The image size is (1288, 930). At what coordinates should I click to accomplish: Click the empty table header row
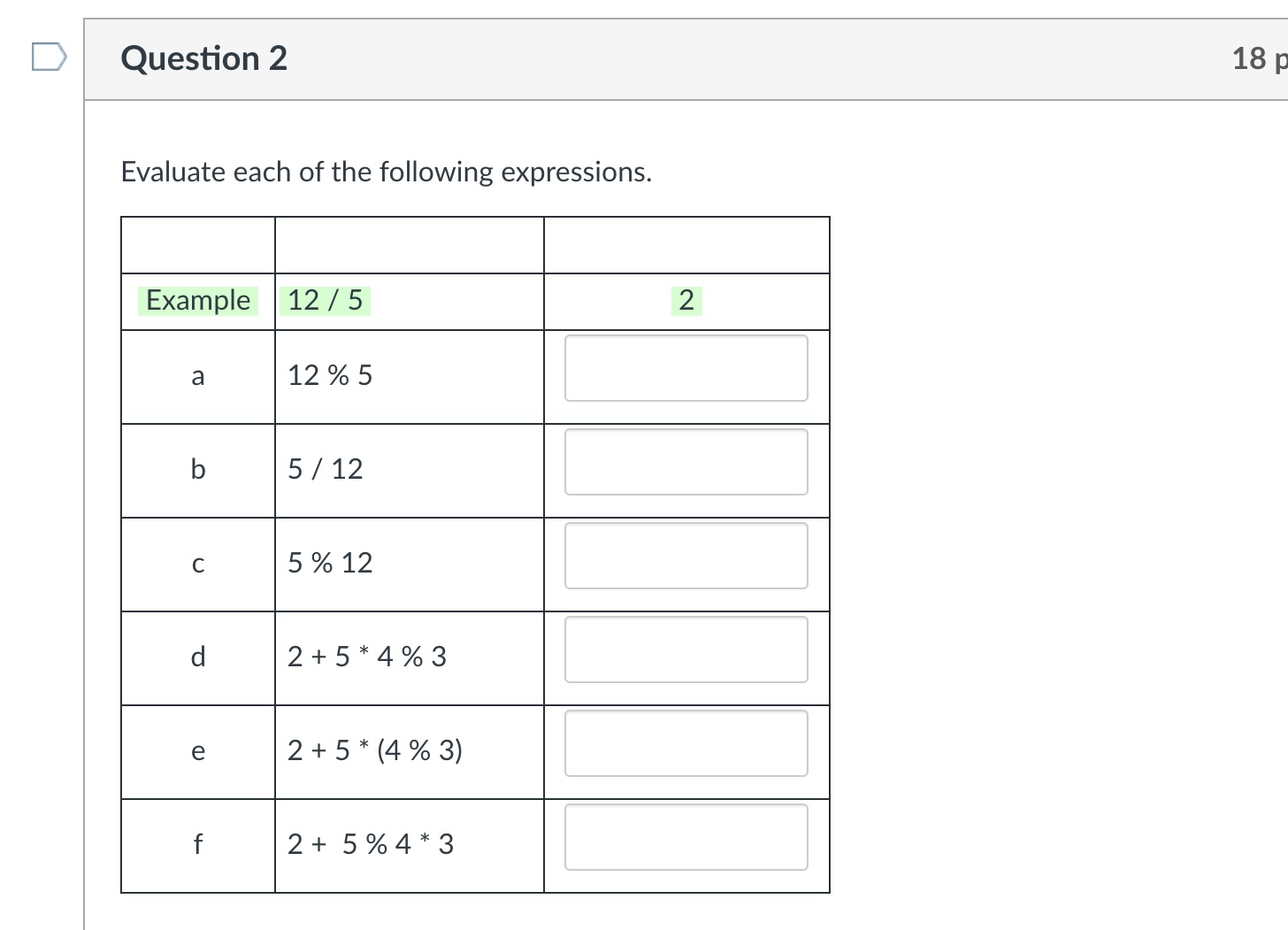click(475, 244)
